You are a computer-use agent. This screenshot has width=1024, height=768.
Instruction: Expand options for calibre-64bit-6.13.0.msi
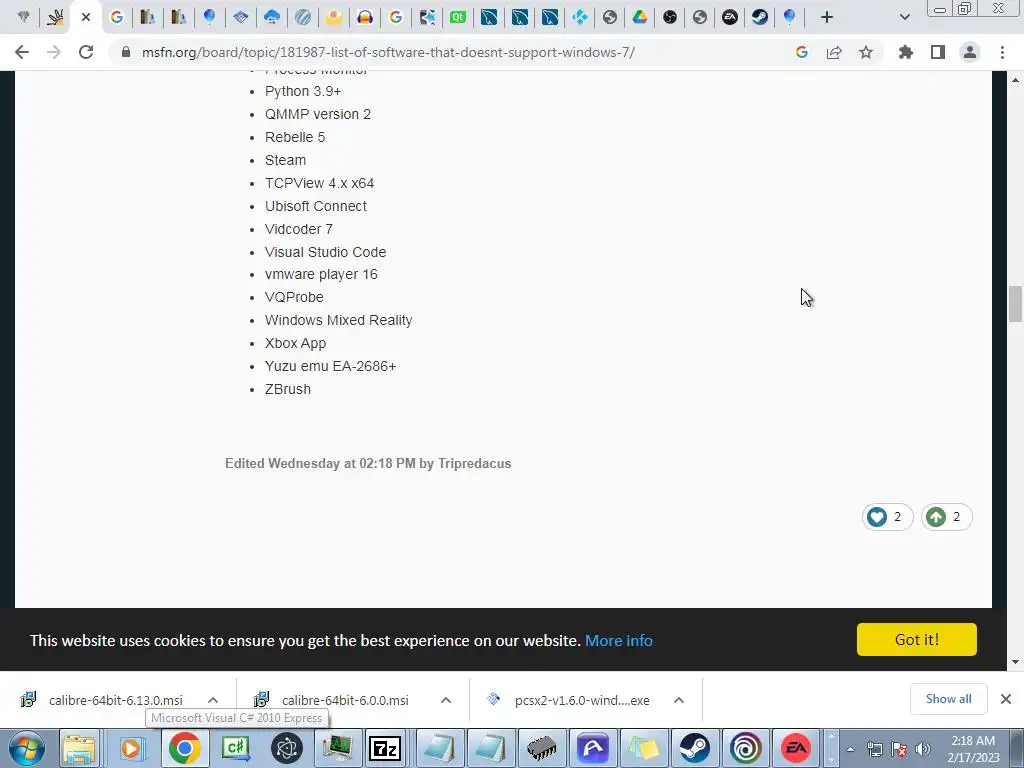click(x=213, y=700)
